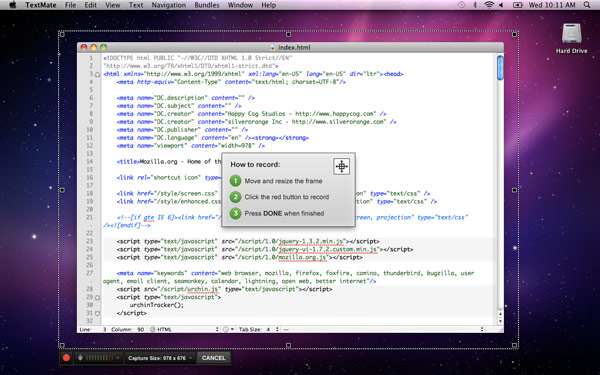Click the volume speaker menu bar icon
Viewport: 600px width, 375px height.
[501, 5]
